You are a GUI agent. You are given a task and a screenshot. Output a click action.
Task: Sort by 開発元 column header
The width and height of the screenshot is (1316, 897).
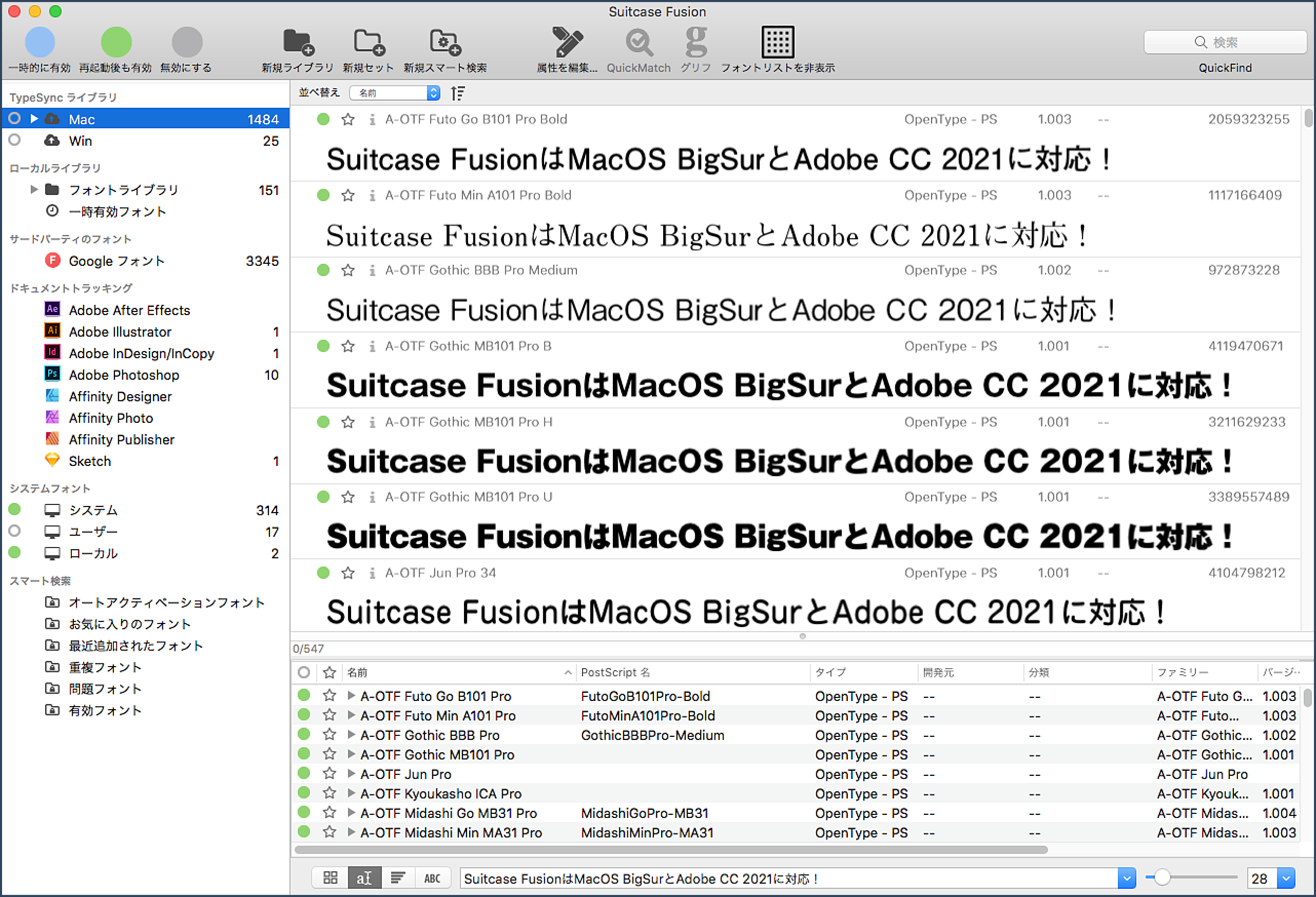[x=971, y=672]
